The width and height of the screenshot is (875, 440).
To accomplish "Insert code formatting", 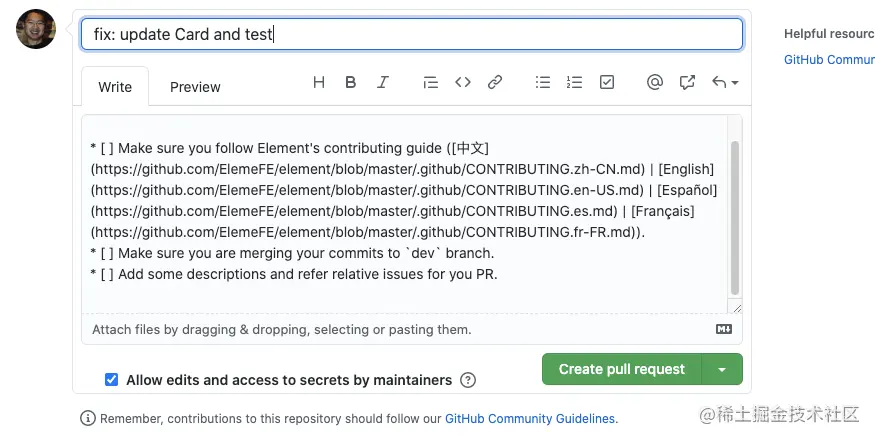I will 463,83.
